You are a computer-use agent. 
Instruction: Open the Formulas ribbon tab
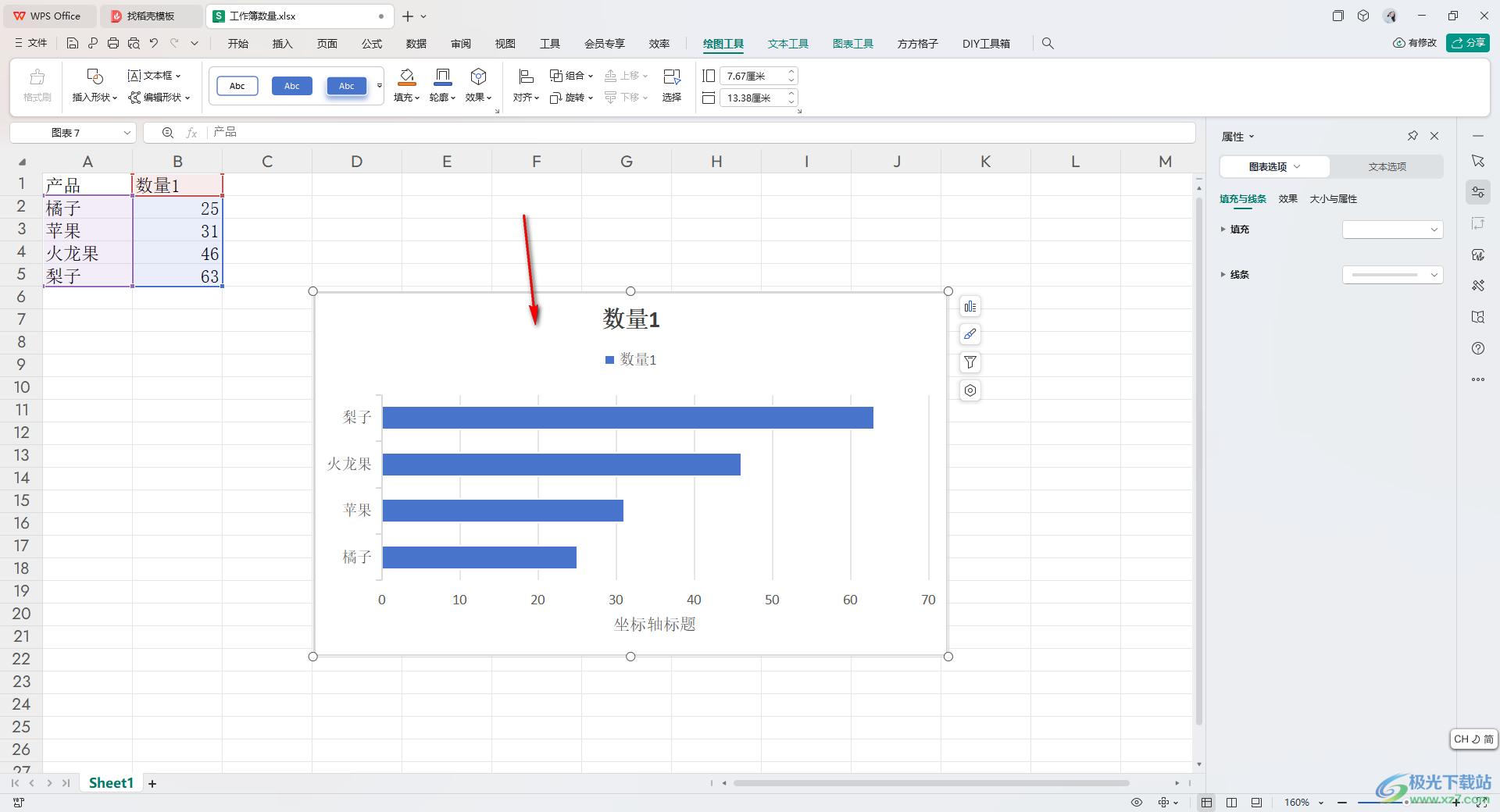(x=372, y=44)
